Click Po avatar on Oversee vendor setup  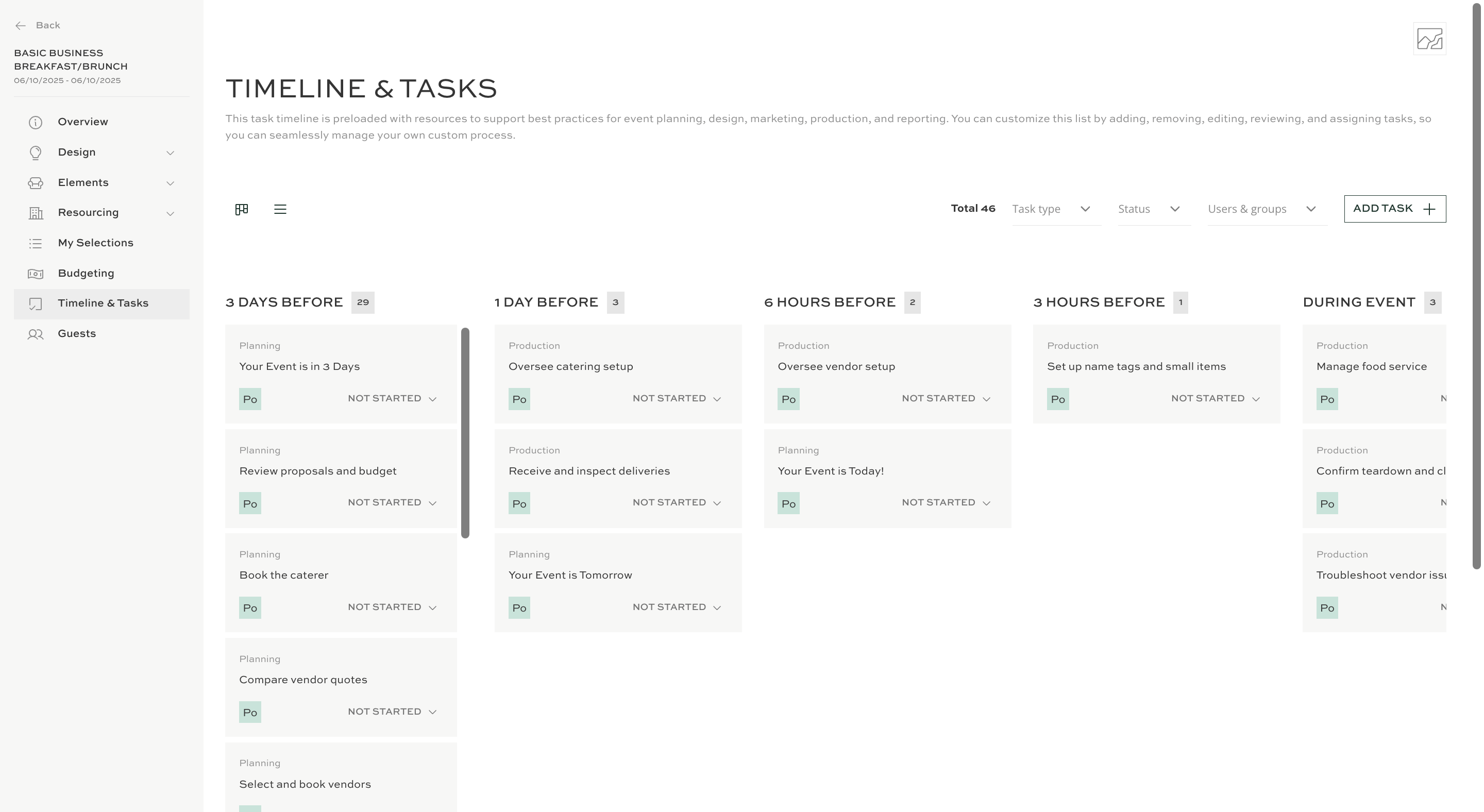(788, 399)
